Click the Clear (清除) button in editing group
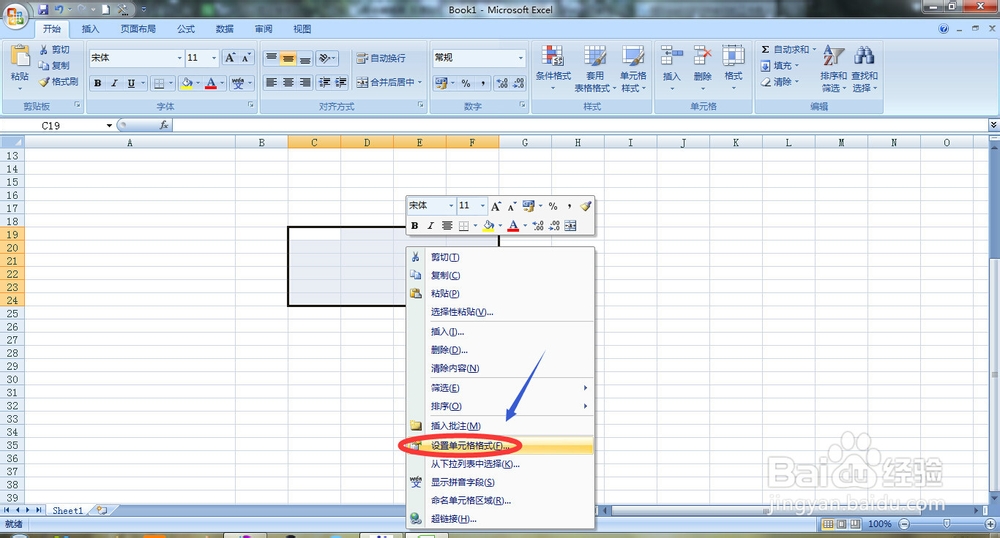 tap(779, 82)
